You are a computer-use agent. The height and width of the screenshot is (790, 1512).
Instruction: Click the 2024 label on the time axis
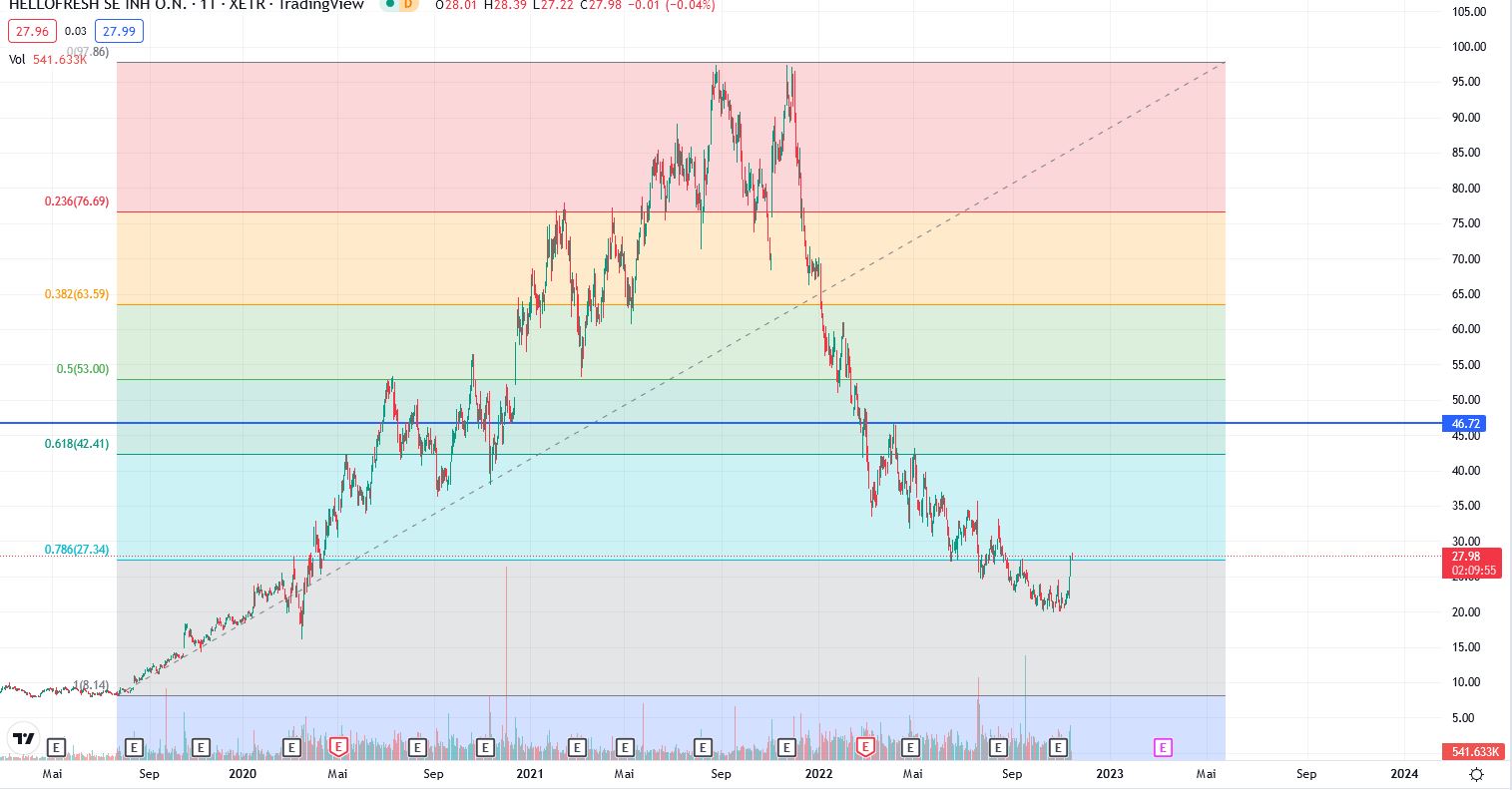[1403, 773]
